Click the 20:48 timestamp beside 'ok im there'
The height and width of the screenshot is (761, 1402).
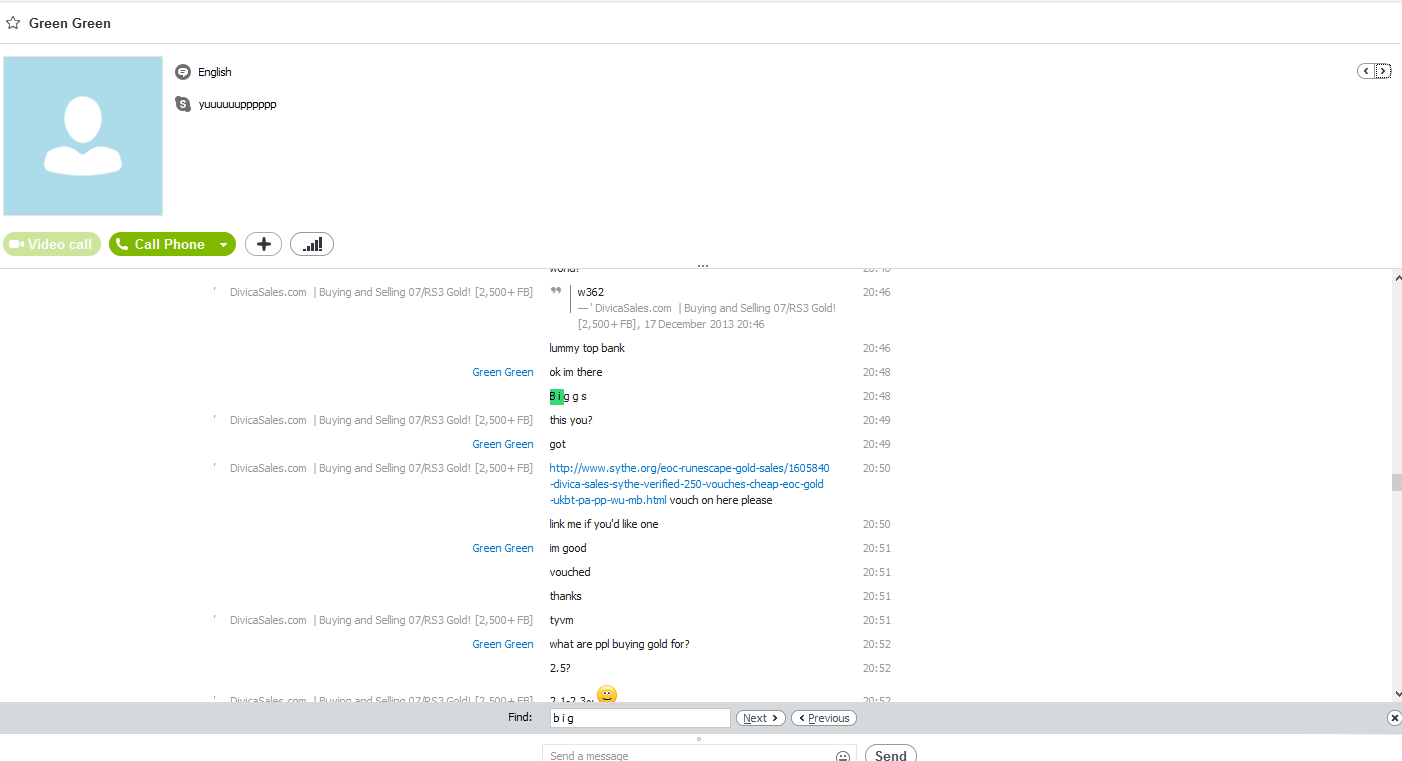pos(876,372)
